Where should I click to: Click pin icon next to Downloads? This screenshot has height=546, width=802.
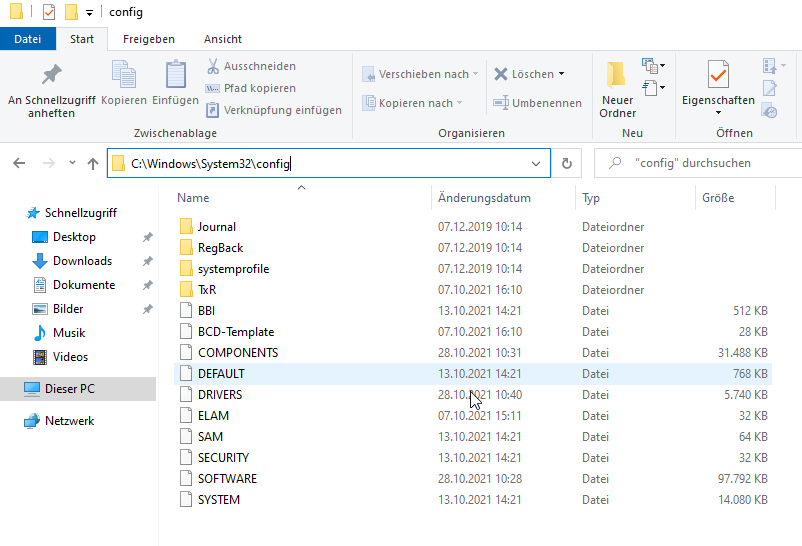point(147,261)
